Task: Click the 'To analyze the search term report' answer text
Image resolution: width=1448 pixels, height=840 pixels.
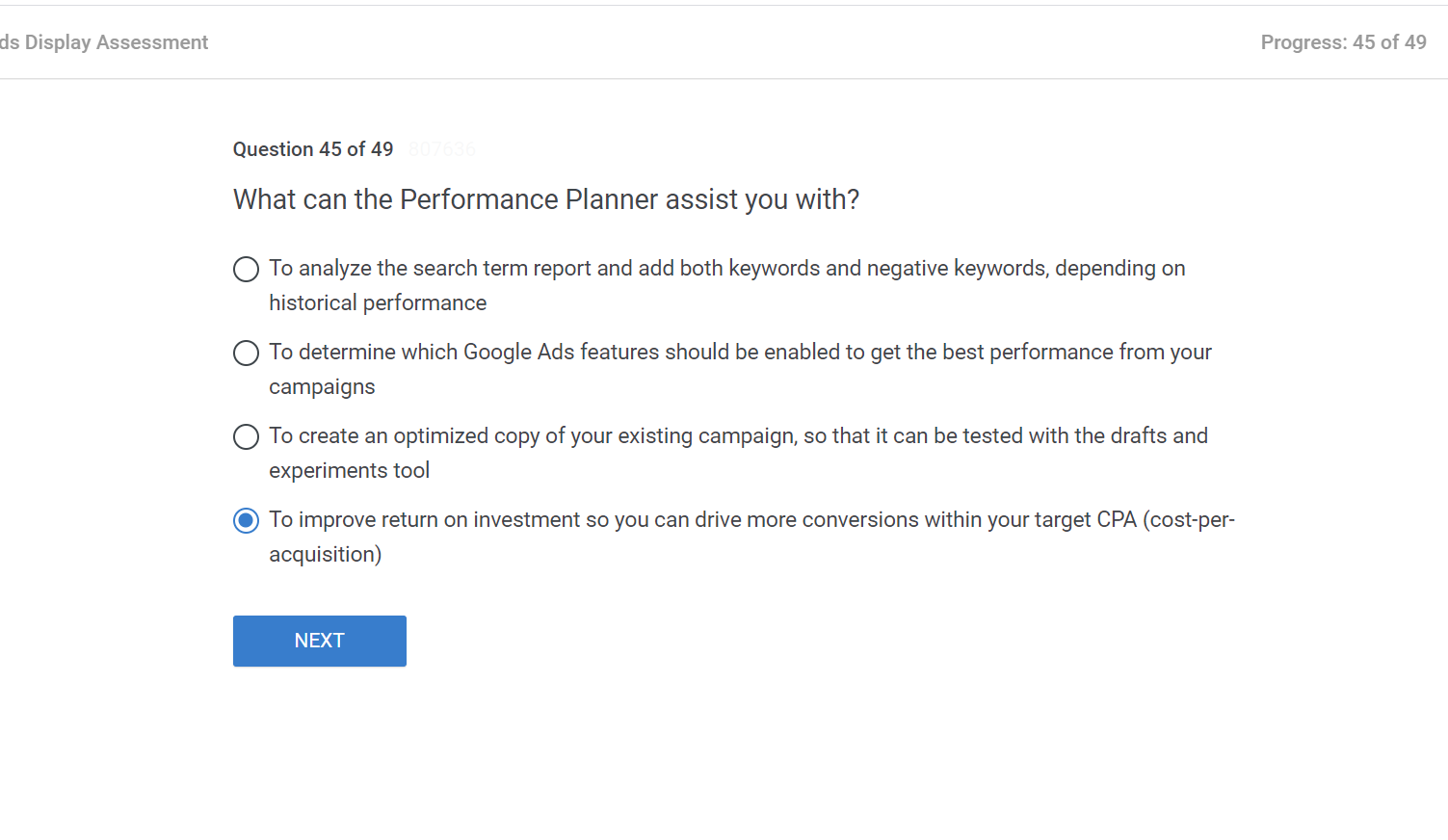Action: [726, 268]
